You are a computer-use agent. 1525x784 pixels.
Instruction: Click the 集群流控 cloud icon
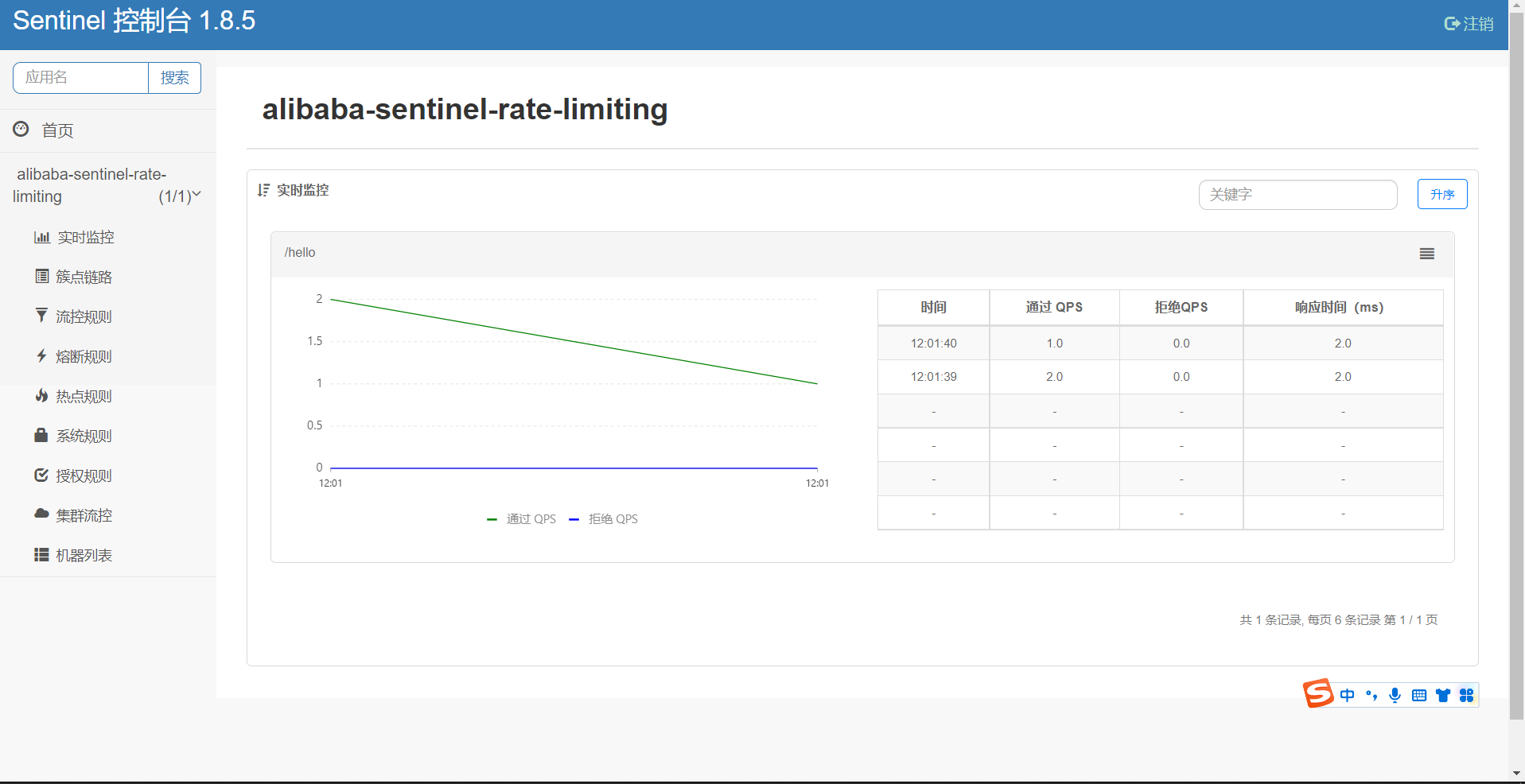point(41,514)
